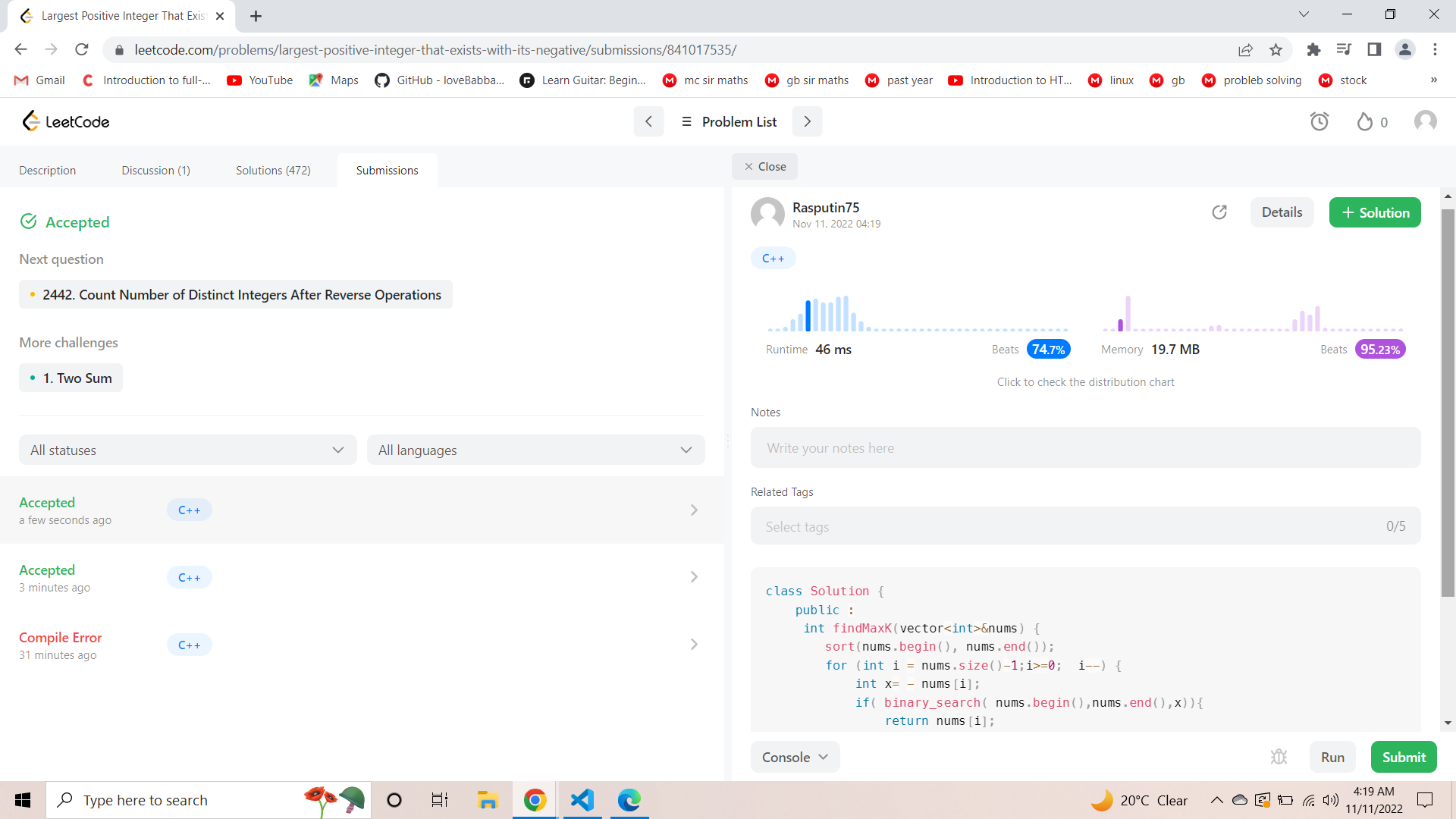Screen dimensions: 1456x819
Task: Open the problem list hamburger menu
Action: [x=687, y=121]
